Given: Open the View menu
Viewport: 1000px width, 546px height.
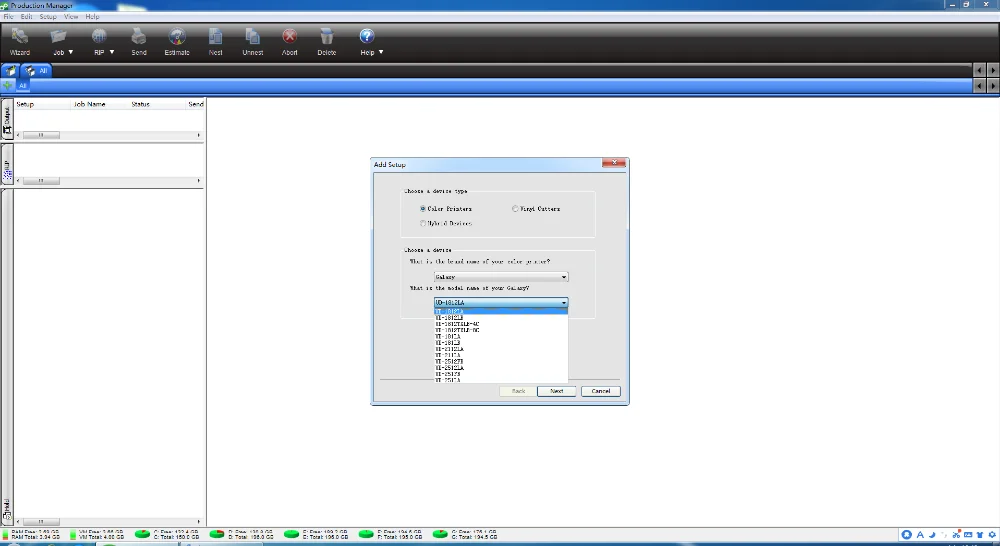Looking at the screenshot, I should (71, 17).
